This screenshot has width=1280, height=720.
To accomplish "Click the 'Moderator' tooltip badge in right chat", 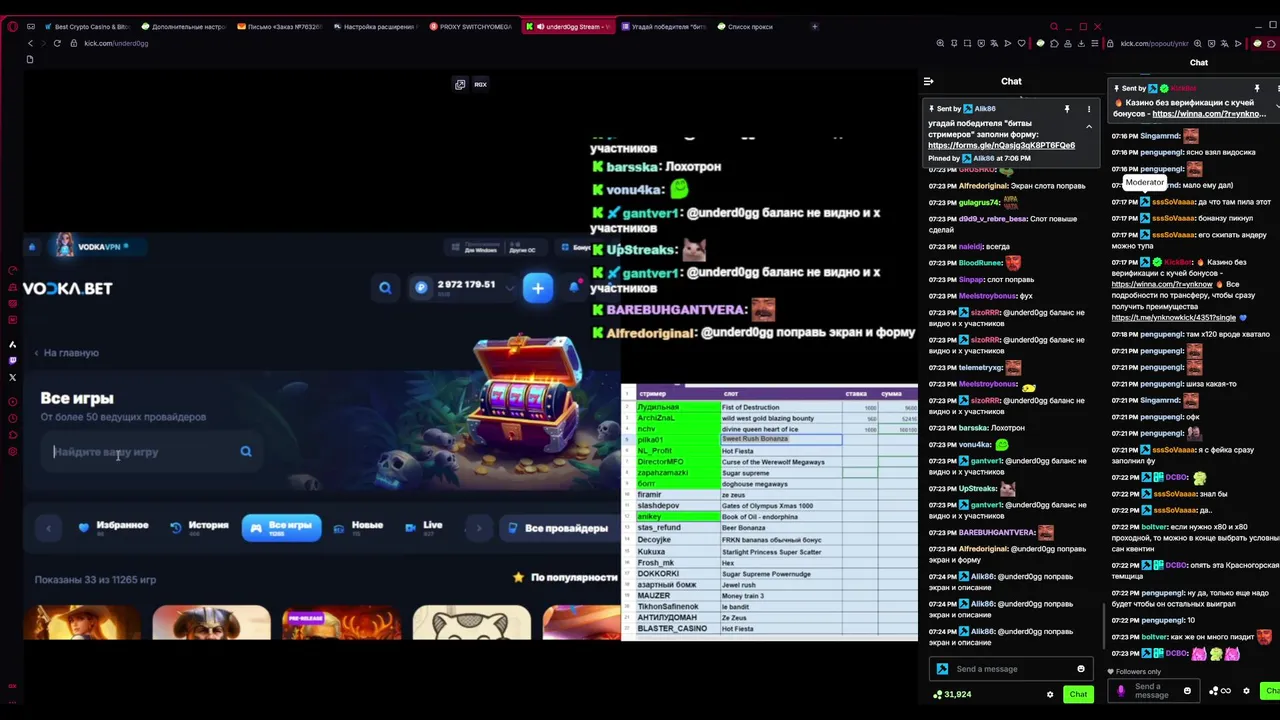I will point(1144,182).
